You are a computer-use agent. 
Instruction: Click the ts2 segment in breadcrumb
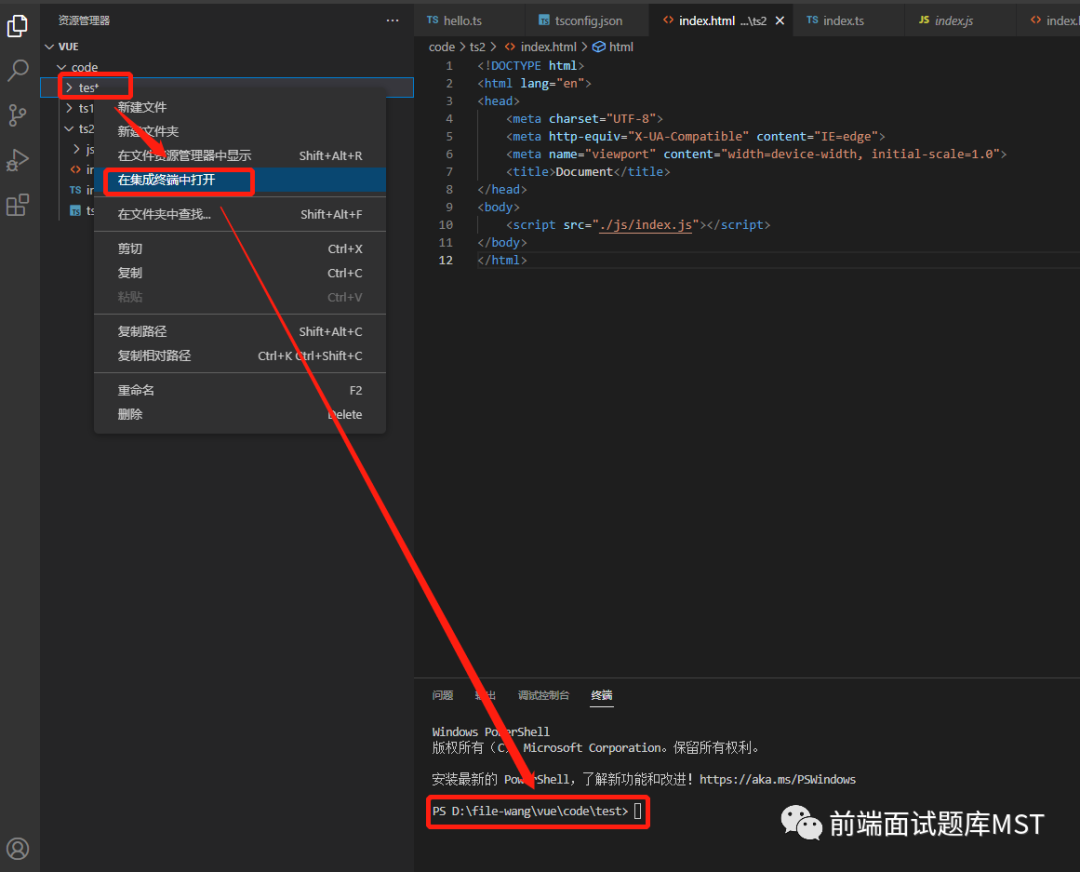477,47
